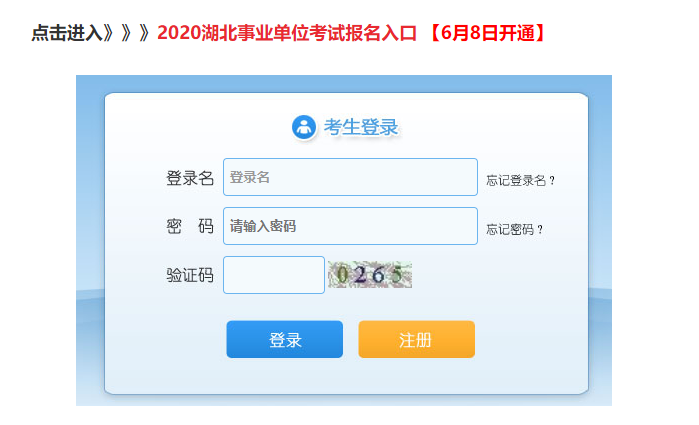Focus the 验证码 input box
This screenshot has height=425, width=699.
[x=274, y=275]
